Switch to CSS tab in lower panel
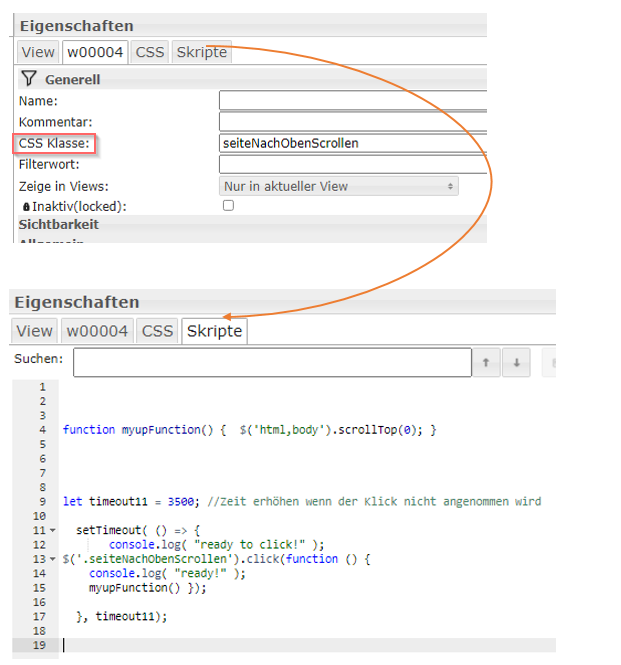 [157, 331]
